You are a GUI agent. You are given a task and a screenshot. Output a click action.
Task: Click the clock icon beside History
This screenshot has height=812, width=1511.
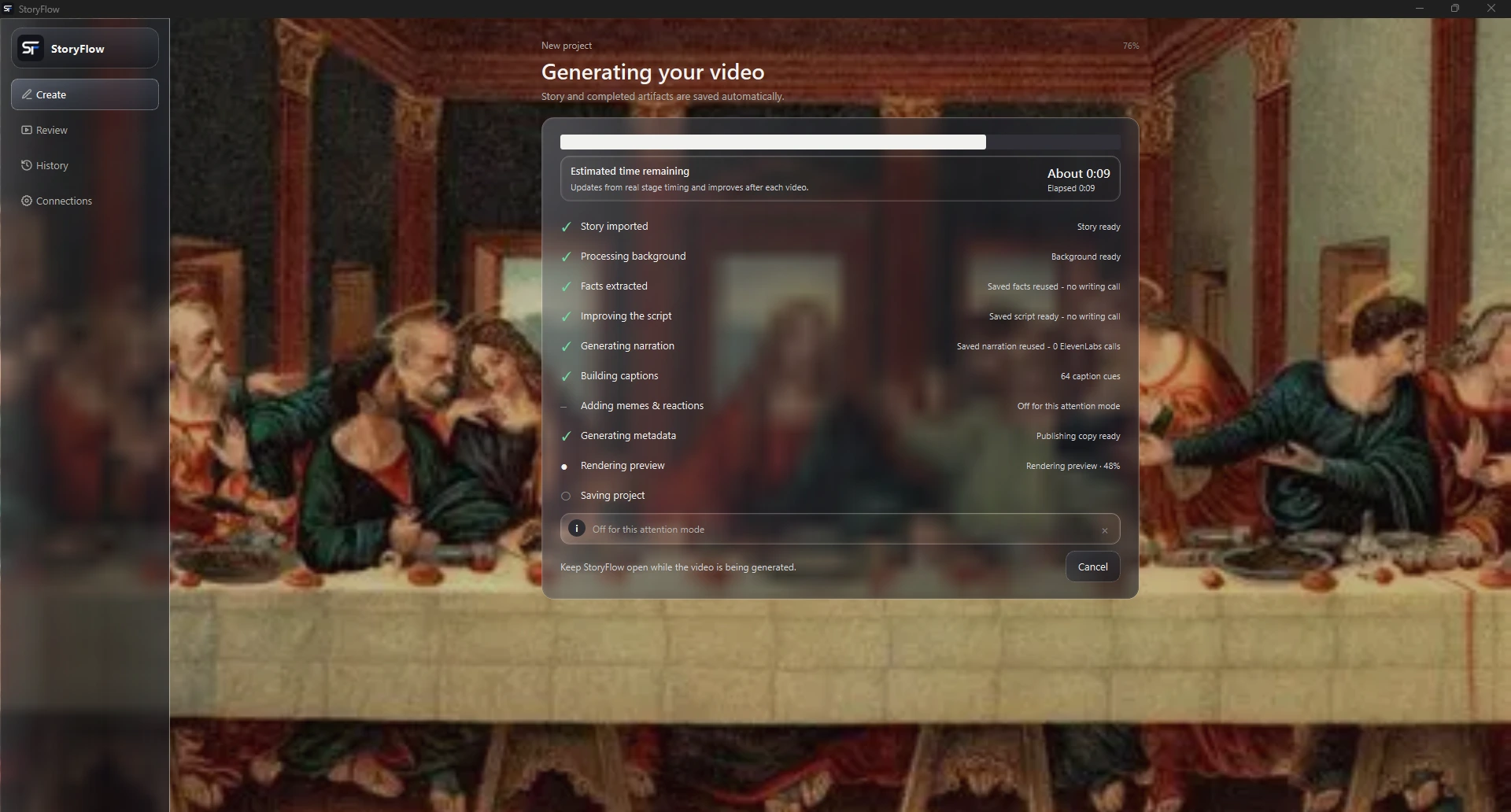point(27,165)
